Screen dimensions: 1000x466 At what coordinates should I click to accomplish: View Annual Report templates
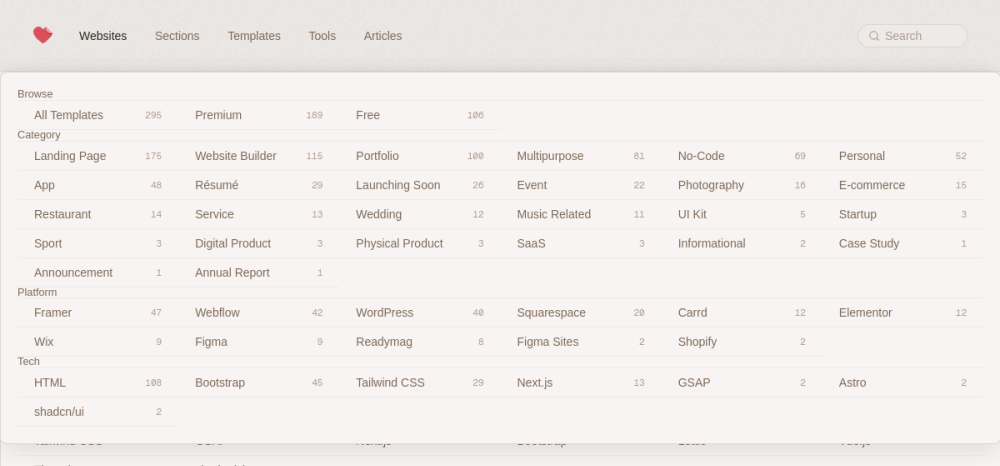(259, 273)
